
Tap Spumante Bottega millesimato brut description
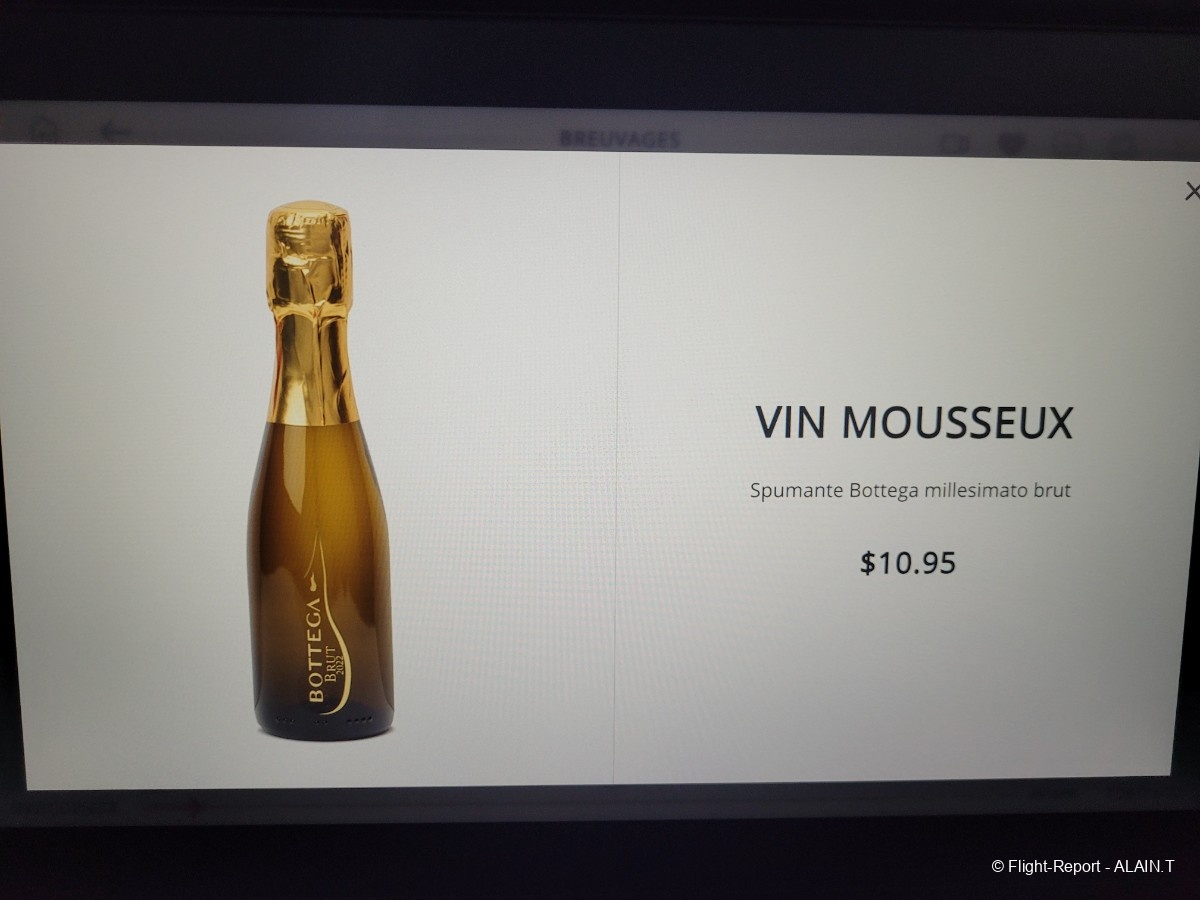coord(910,492)
